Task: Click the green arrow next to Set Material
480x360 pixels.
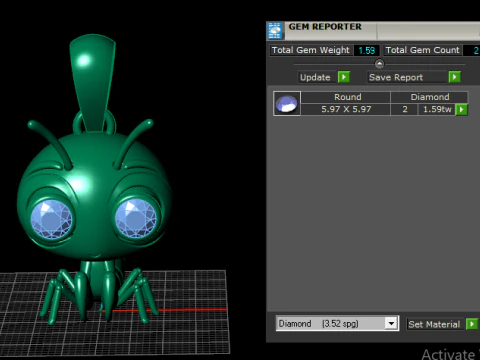Action: tap(472, 324)
